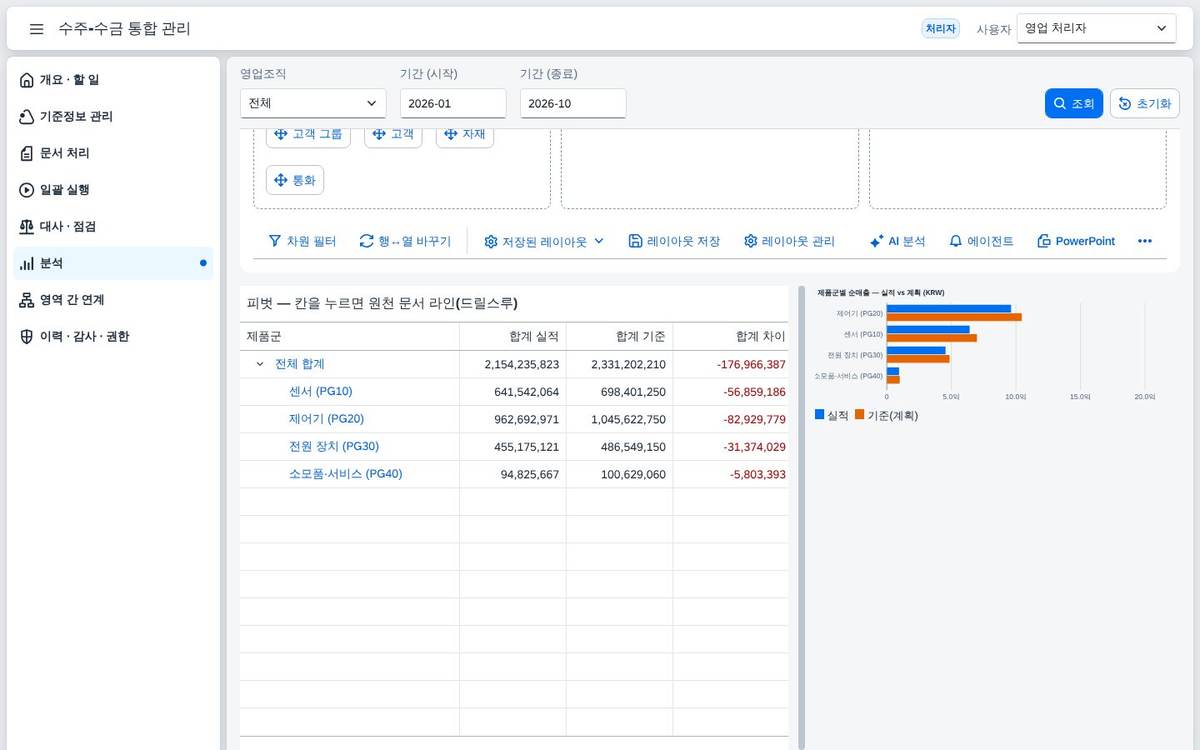
Task: Drill into cell value -82,929,779
Action: 754,419
